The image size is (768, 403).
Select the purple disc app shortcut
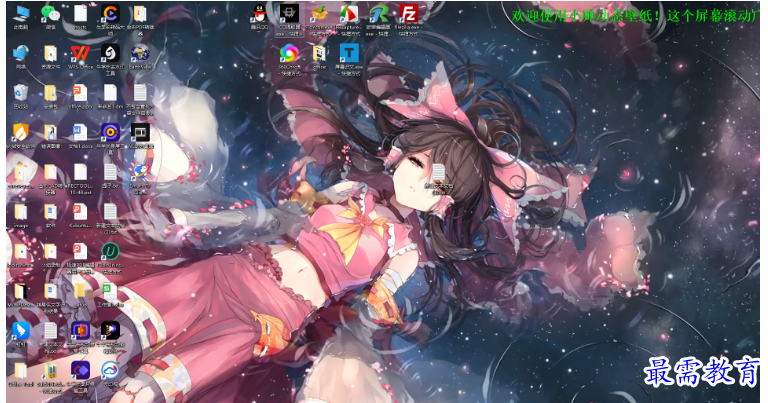110,133
